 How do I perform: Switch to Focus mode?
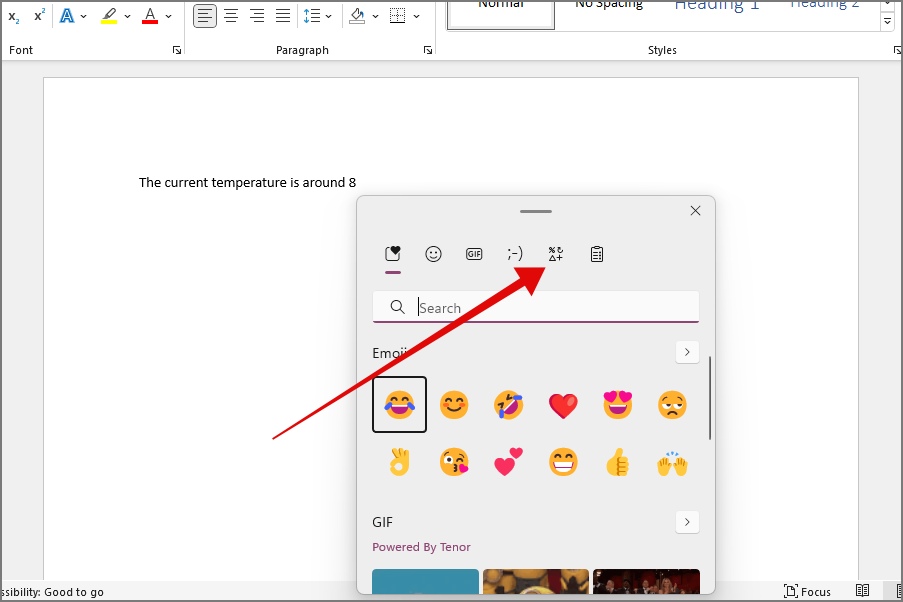(807, 592)
